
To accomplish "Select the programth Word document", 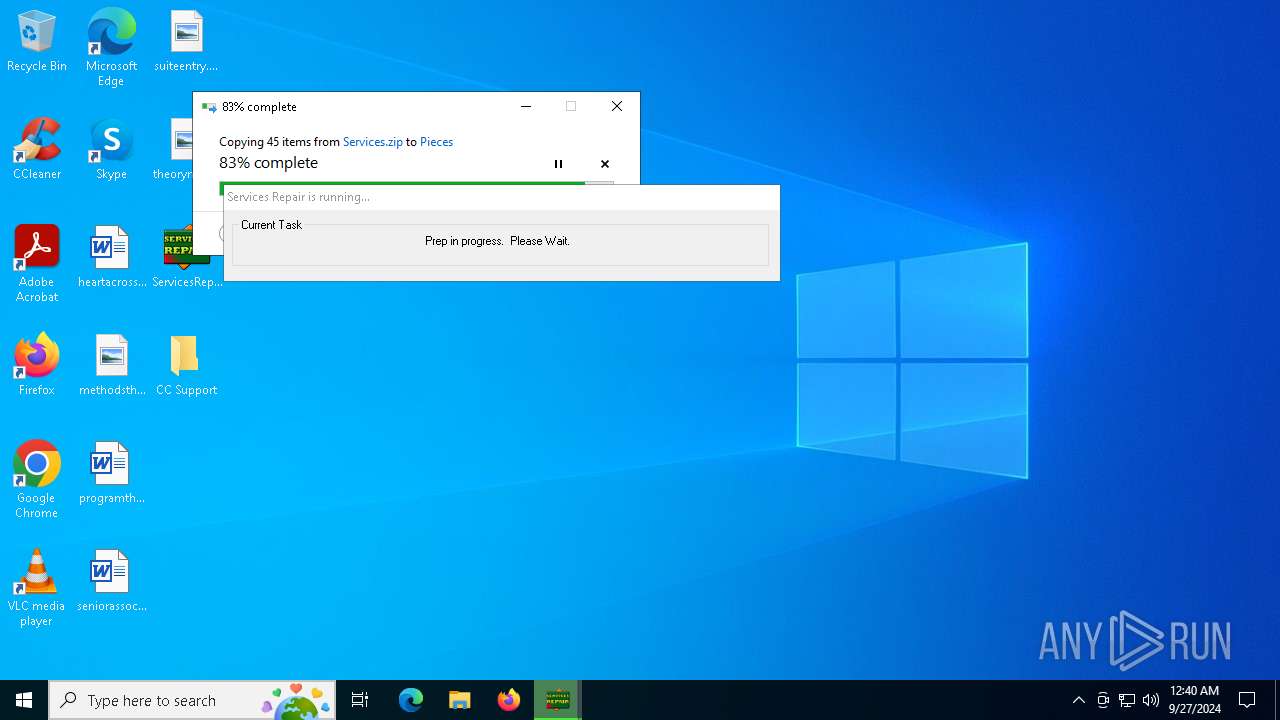I will (111, 474).
